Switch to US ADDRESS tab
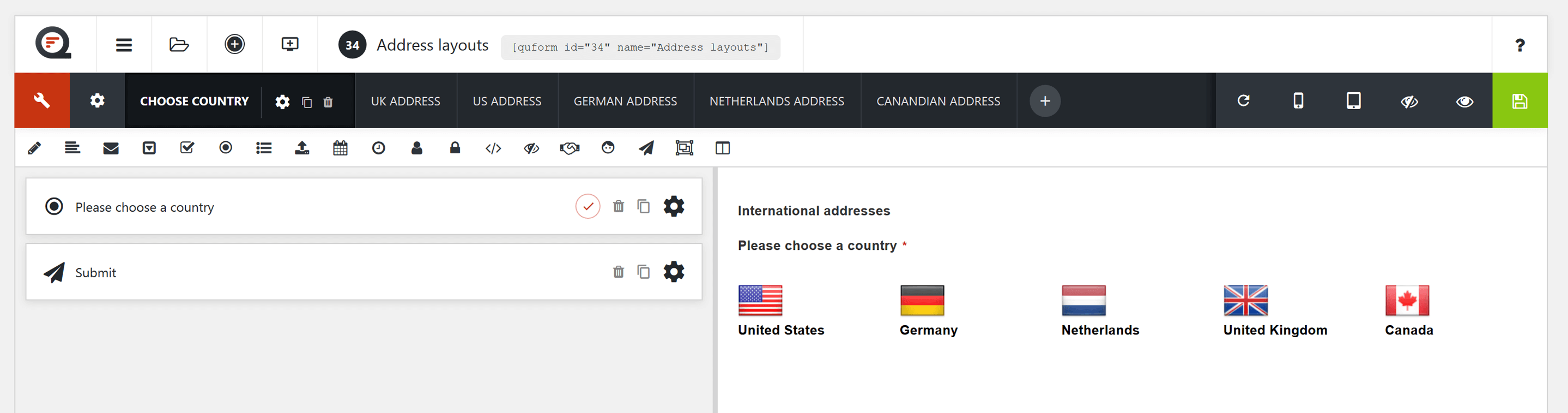 [507, 101]
